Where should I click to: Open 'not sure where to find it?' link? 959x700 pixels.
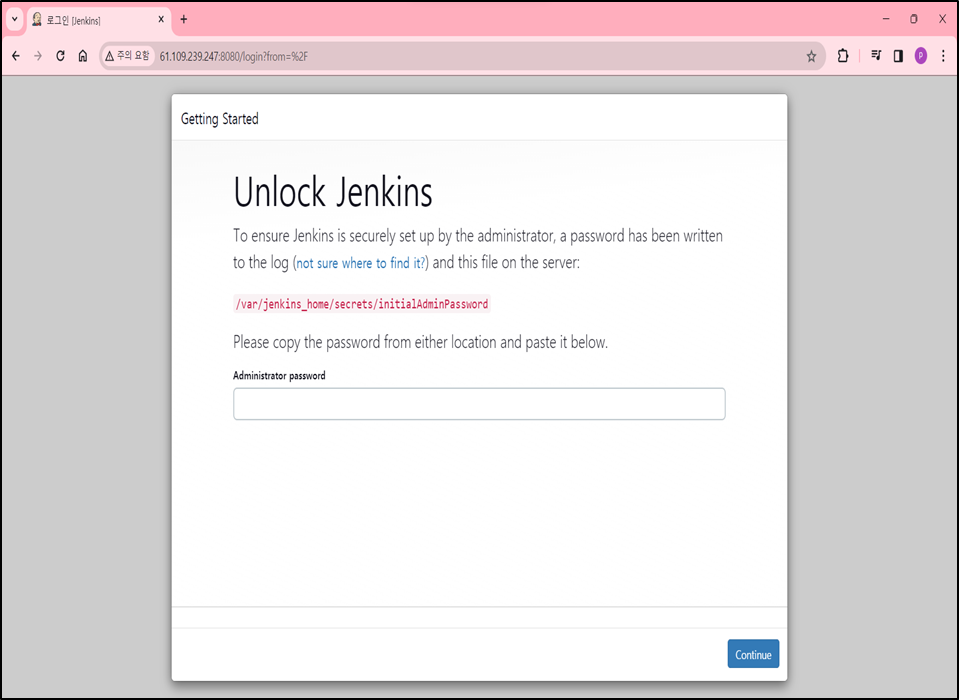(x=360, y=263)
